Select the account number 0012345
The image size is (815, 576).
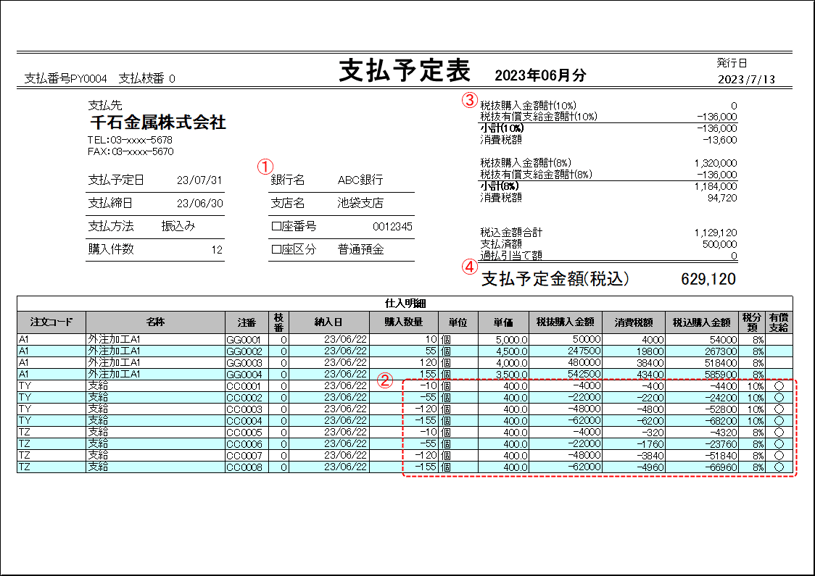(392, 227)
